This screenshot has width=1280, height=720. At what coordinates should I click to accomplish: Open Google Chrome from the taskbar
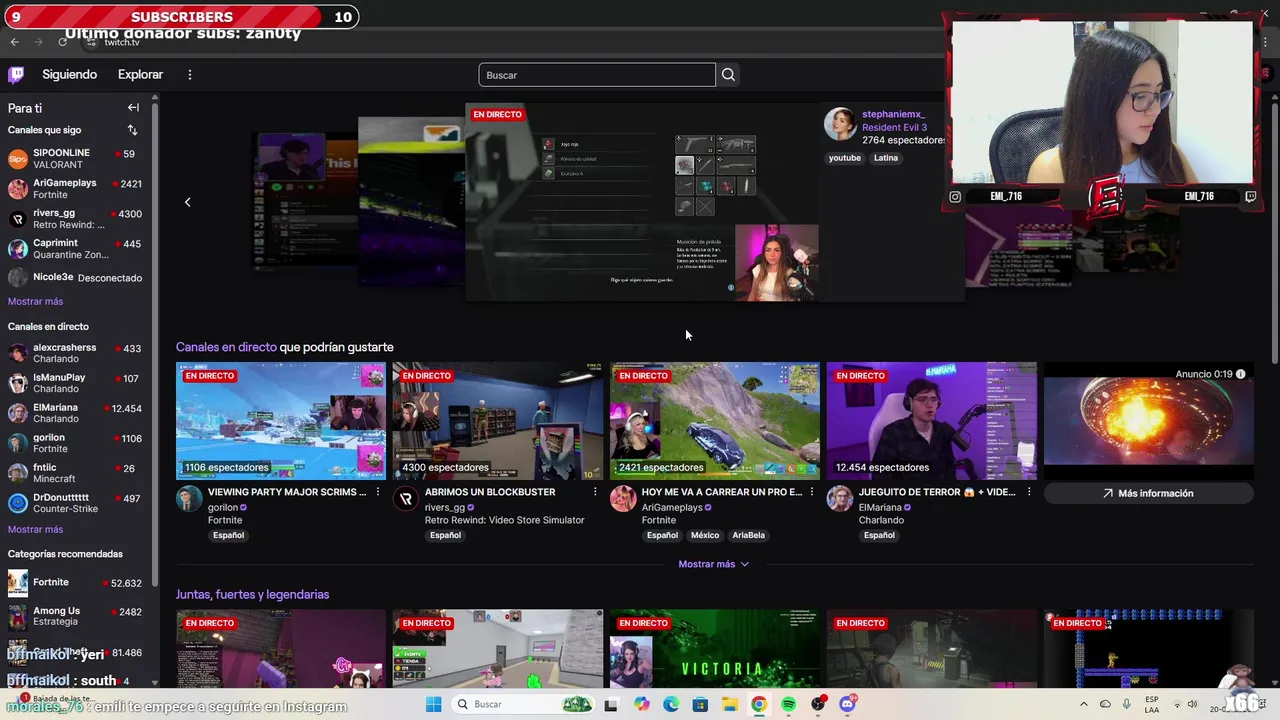(x=759, y=704)
